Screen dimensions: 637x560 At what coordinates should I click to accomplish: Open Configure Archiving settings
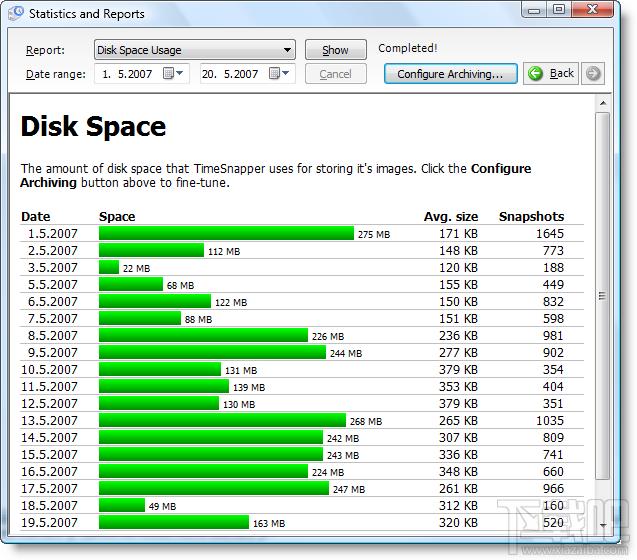(451, 74)
